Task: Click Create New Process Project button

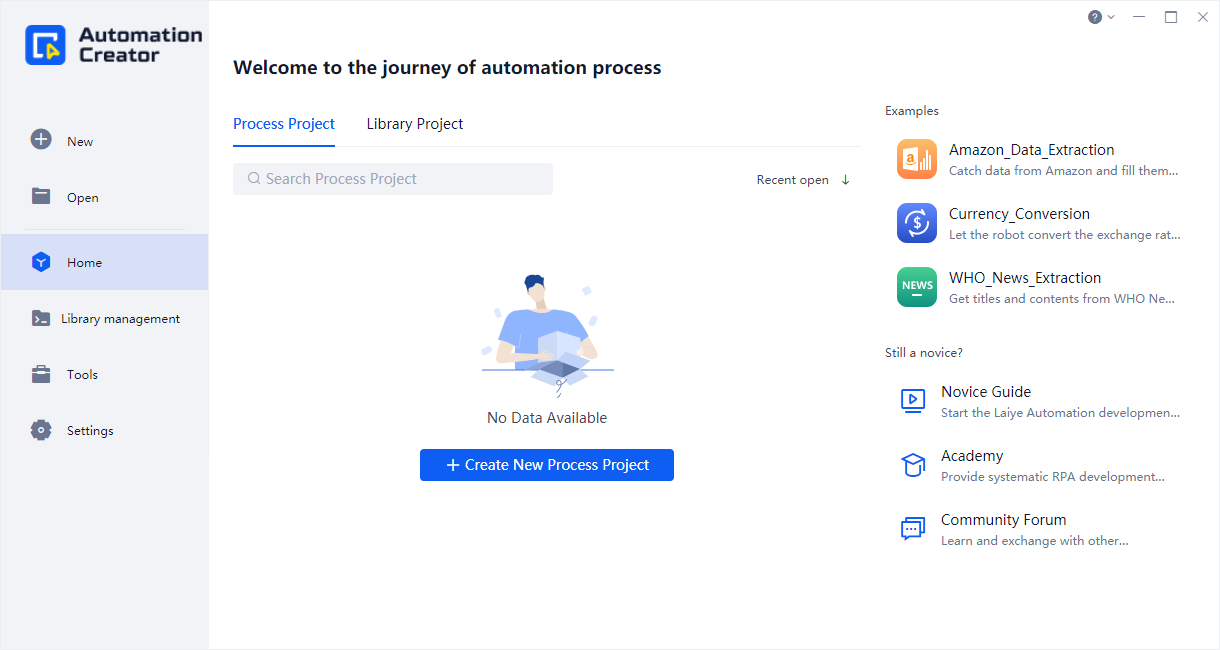Action: point(547,465)
